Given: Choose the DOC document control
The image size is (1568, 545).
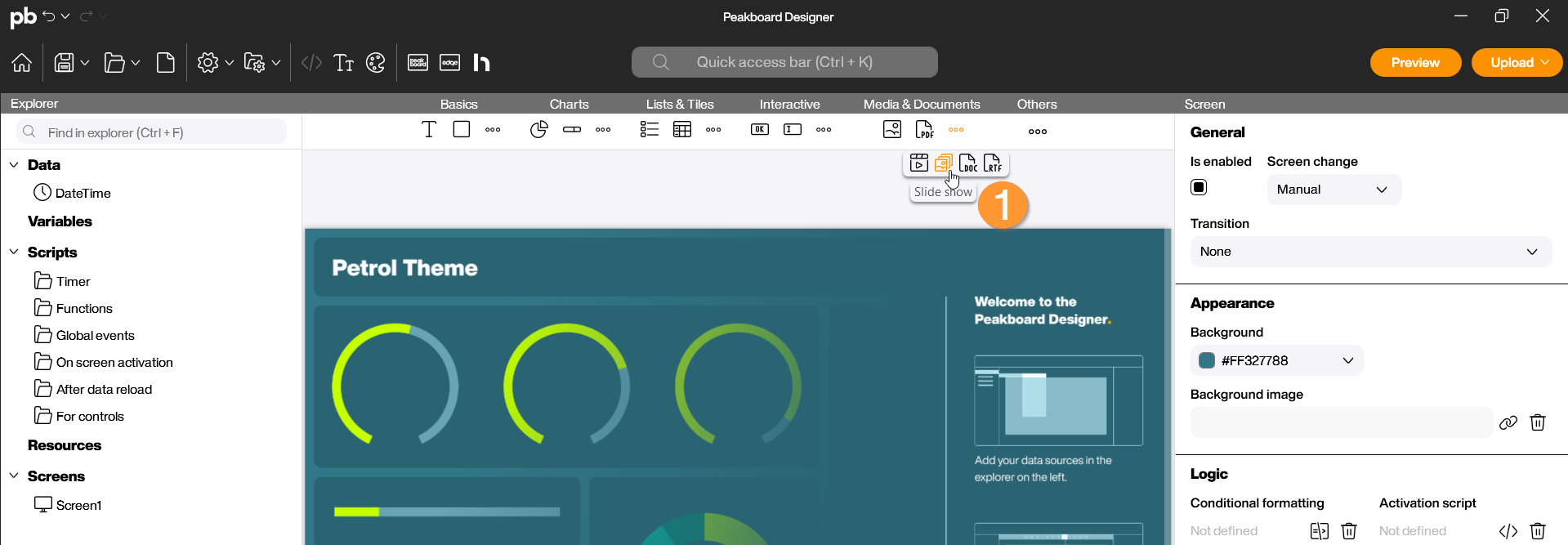Looking at the screenshot, I should click(x=967, y=163).
